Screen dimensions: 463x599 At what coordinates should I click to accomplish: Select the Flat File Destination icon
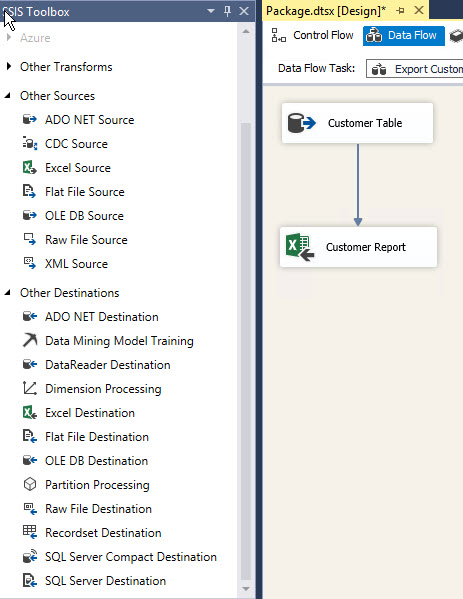point(29,437)
